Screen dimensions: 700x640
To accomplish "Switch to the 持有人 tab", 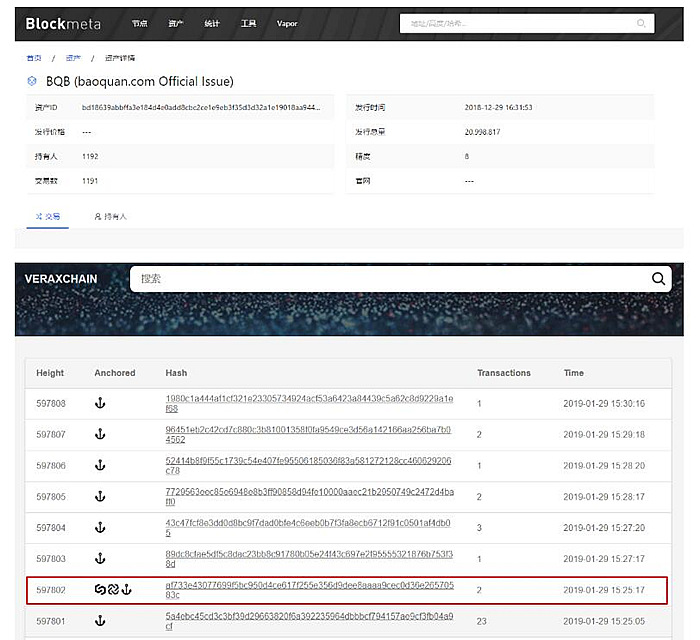I will tap(111, 217).
